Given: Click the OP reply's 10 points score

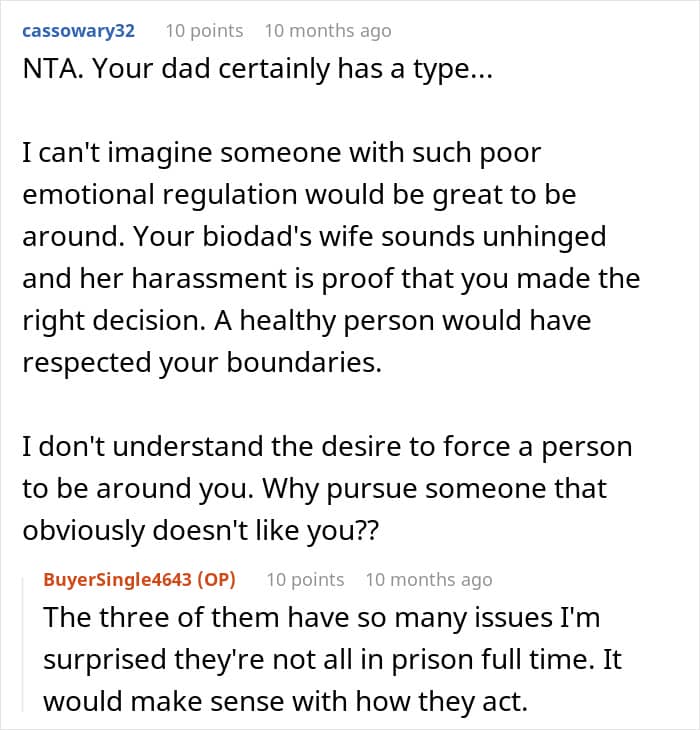Looking at the screenshot, I should (x=305, y=580).
